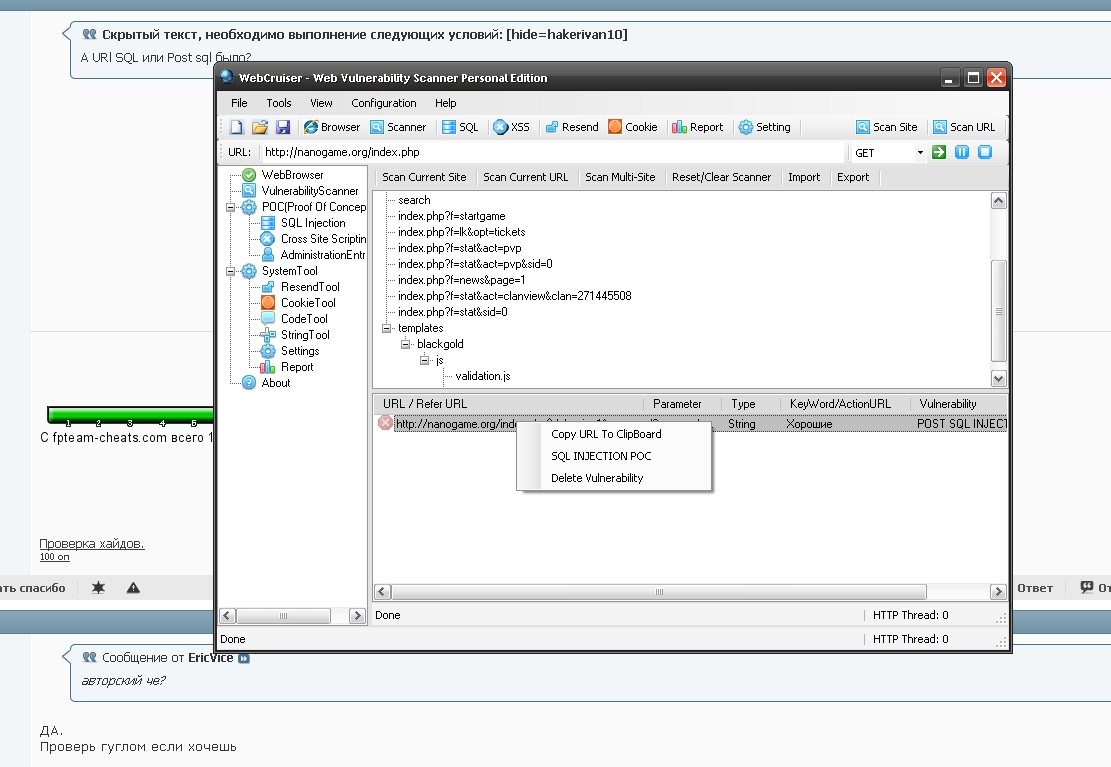Click the Scan Site toolbar button

tap(886, 127)
